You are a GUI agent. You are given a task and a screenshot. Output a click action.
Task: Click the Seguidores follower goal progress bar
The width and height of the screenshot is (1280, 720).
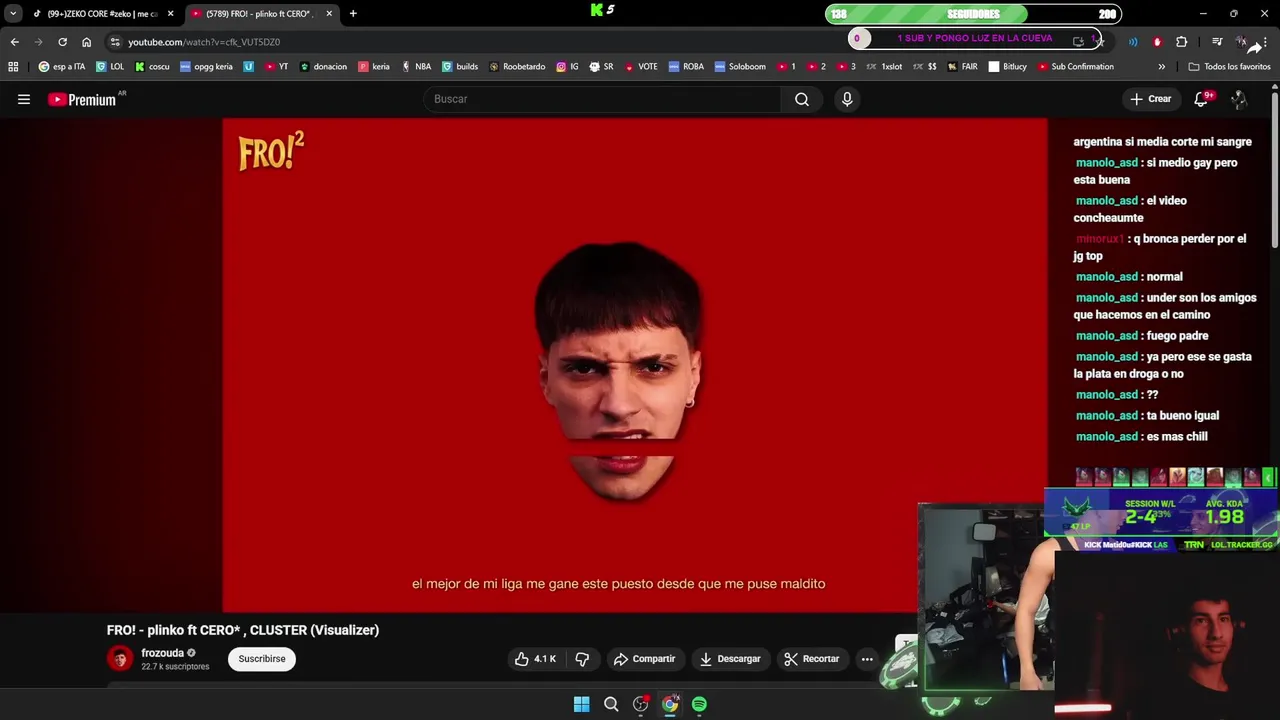973,14
